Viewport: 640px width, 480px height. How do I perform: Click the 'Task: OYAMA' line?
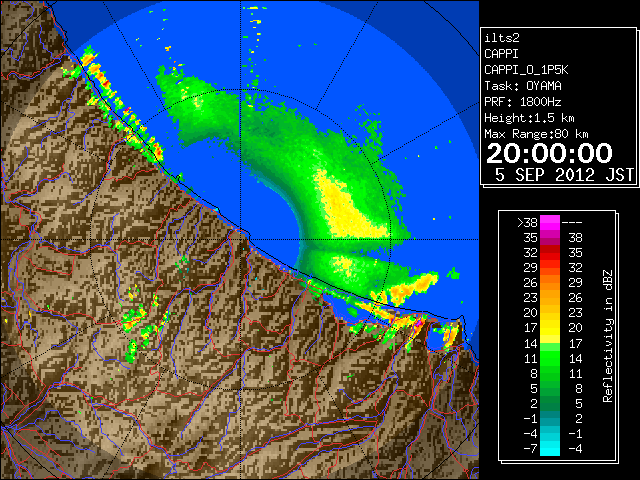tap(523, 86)
